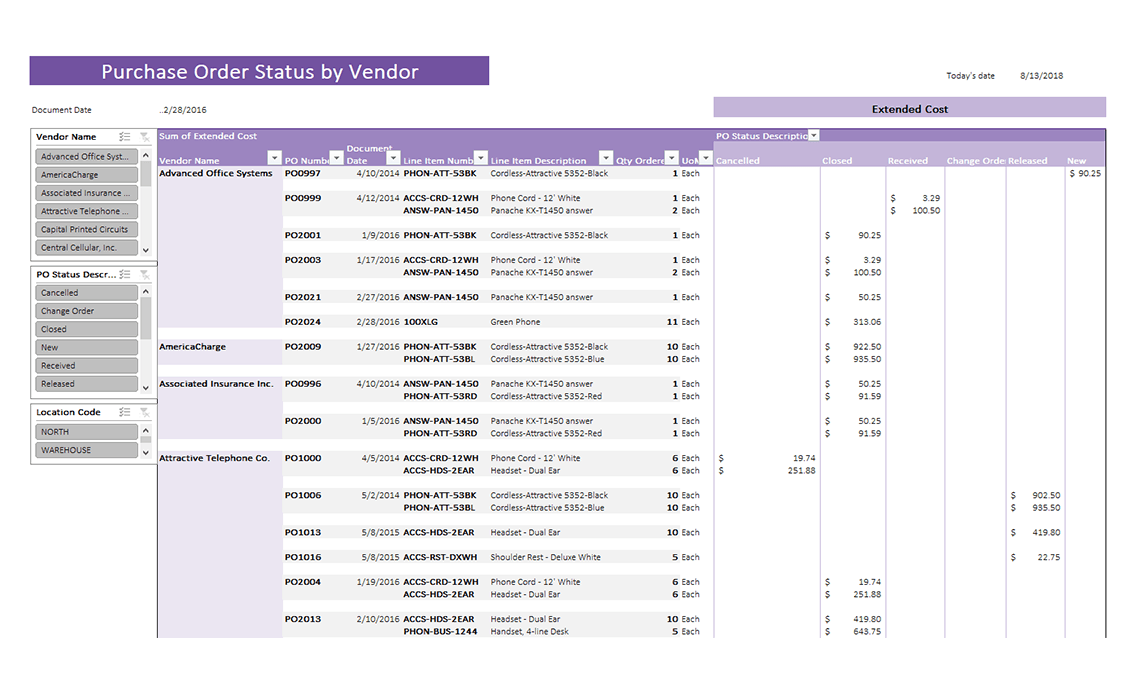Click Location Code slicer scrollbar thumb

tap(146, 440)
